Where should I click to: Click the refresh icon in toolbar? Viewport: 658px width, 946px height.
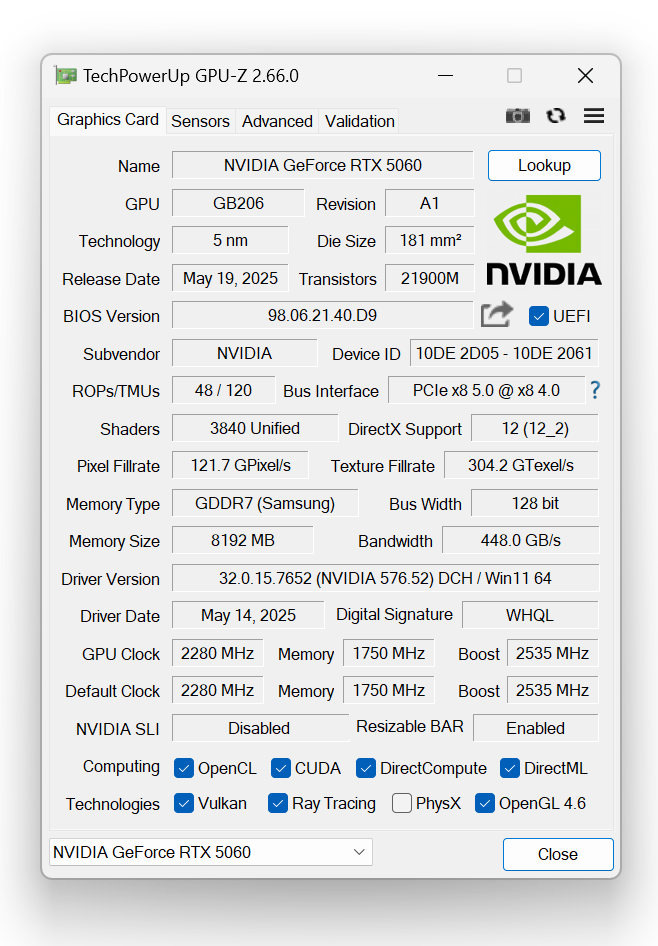tap(556, 116)
